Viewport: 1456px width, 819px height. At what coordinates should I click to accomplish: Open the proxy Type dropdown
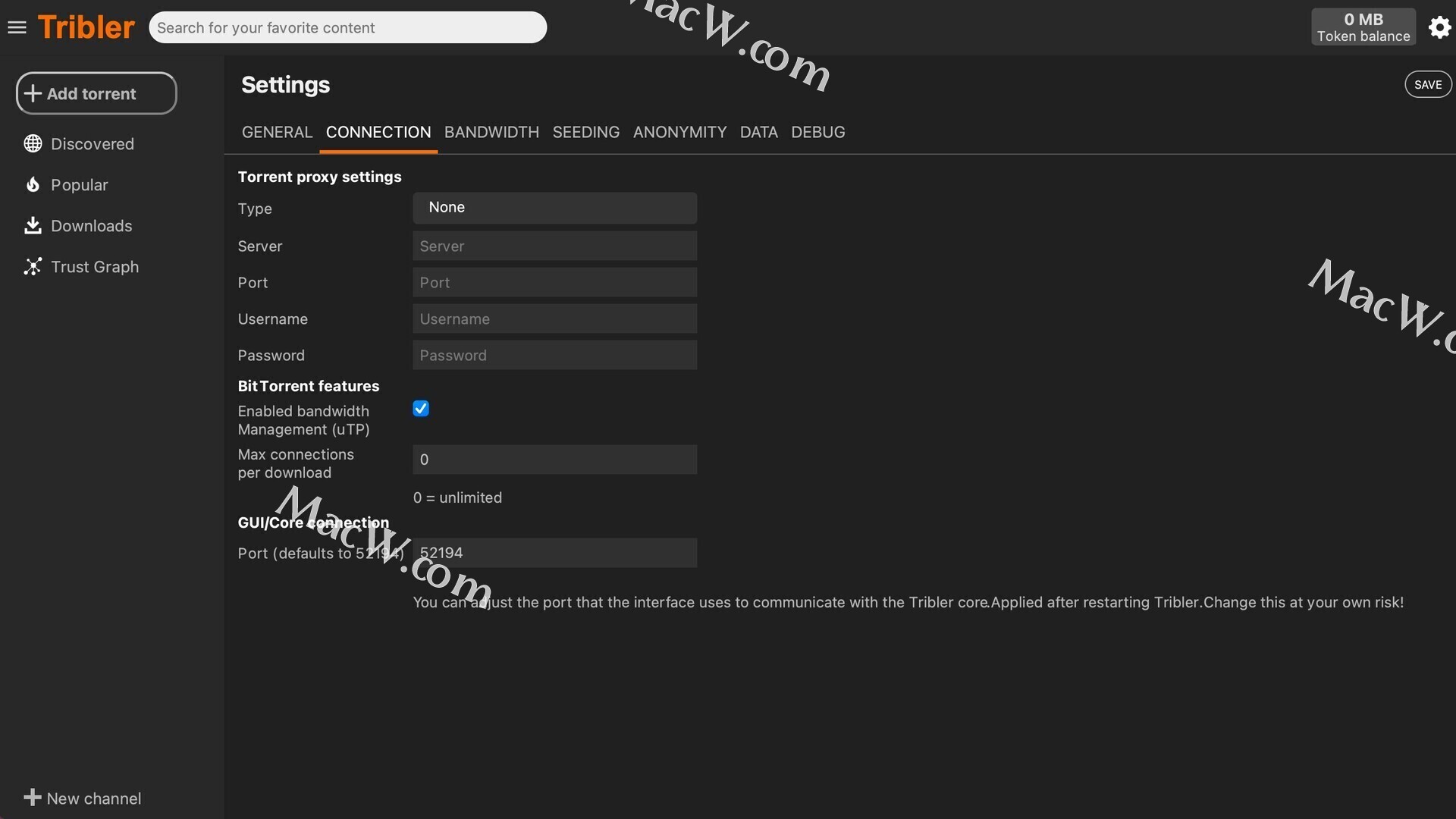click(x=554, y=207)
